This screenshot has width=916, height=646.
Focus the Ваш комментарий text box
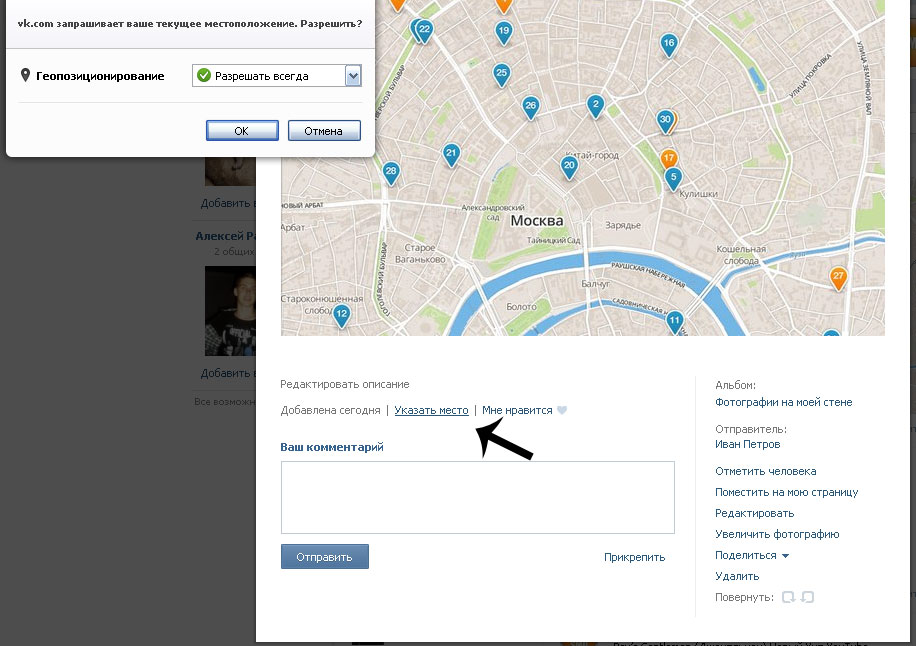tap(477, 497)
